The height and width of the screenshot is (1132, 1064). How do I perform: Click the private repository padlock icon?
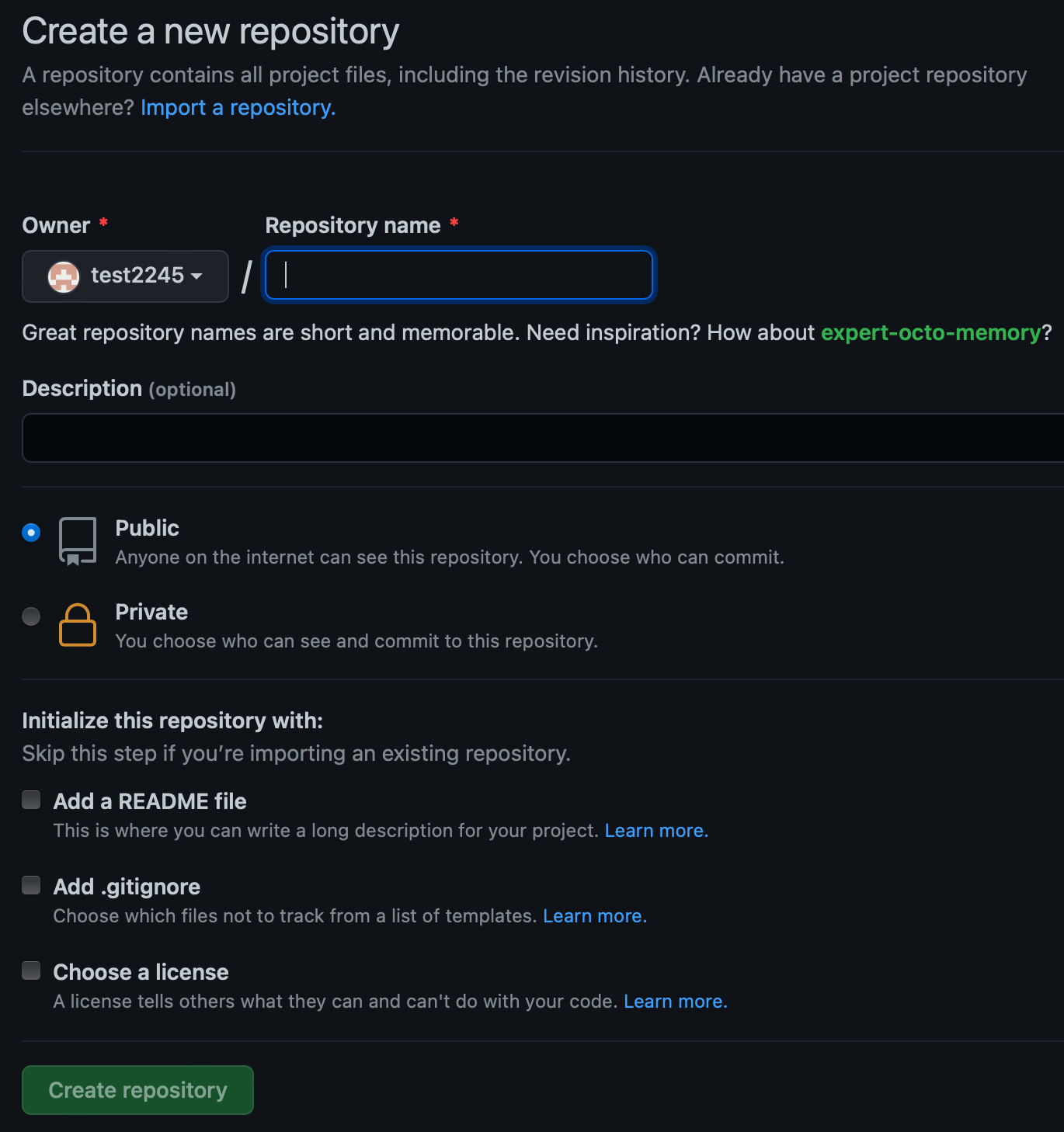pyautogui.click(x=78, y=624)
